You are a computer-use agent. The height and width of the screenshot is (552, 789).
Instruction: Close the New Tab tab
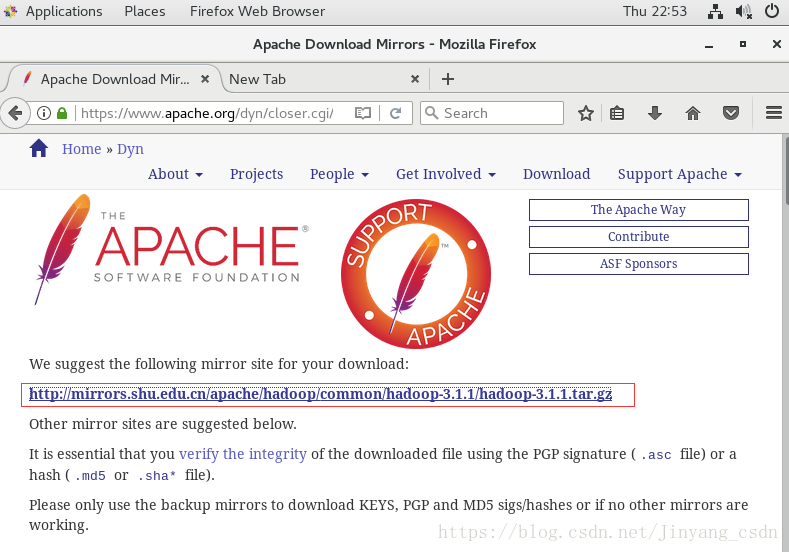coord(415,79)
